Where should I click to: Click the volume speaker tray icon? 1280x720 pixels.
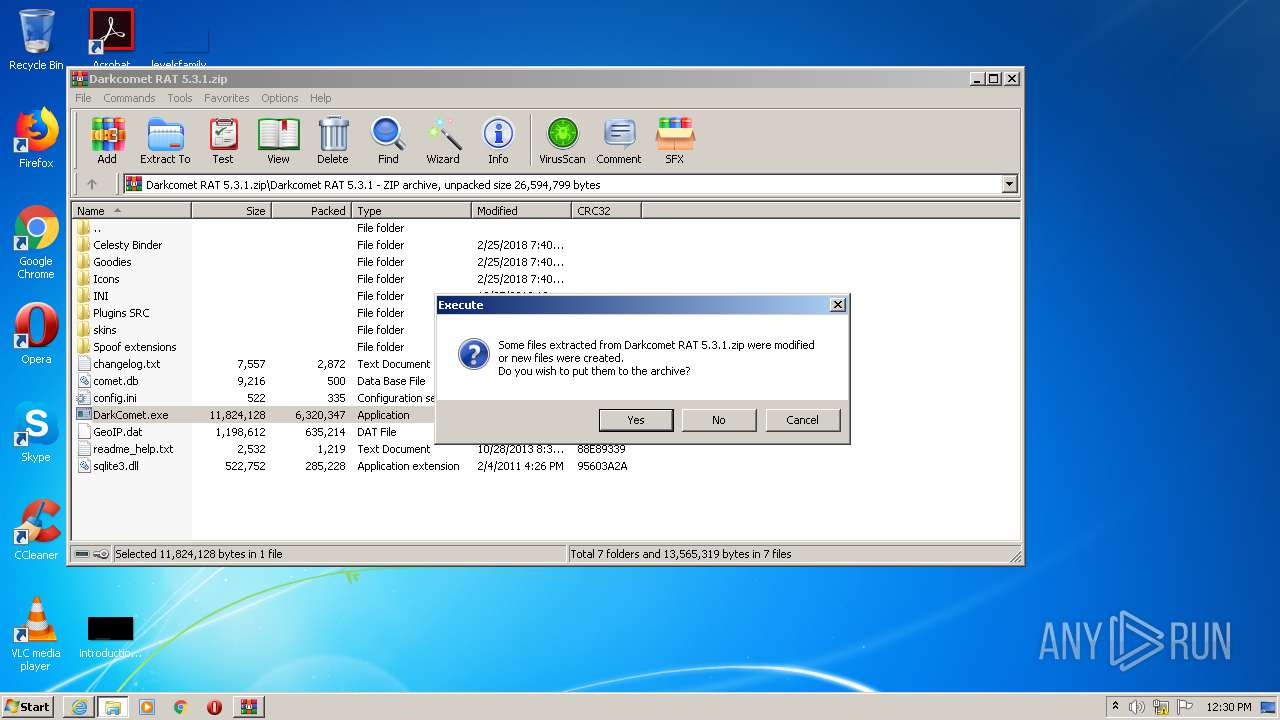click(x=1137, y=707)
